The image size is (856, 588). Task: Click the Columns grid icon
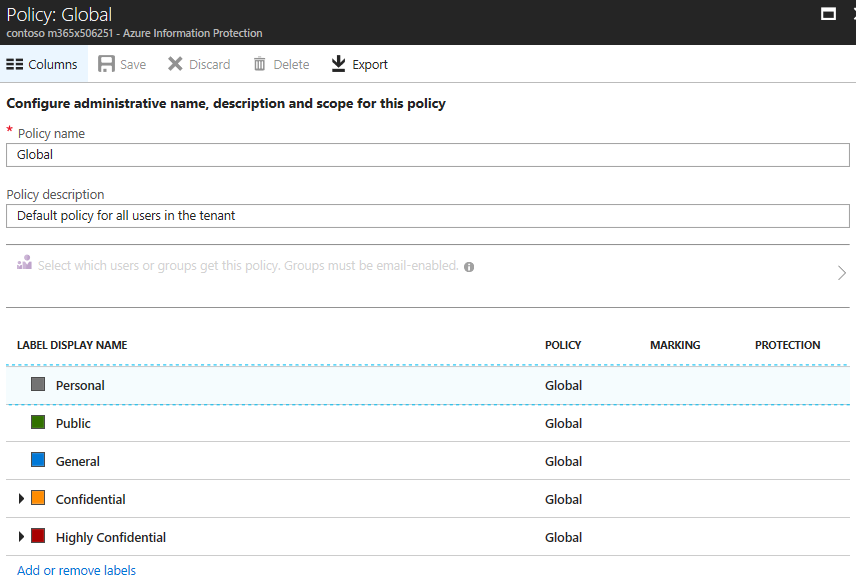(15, 64)
